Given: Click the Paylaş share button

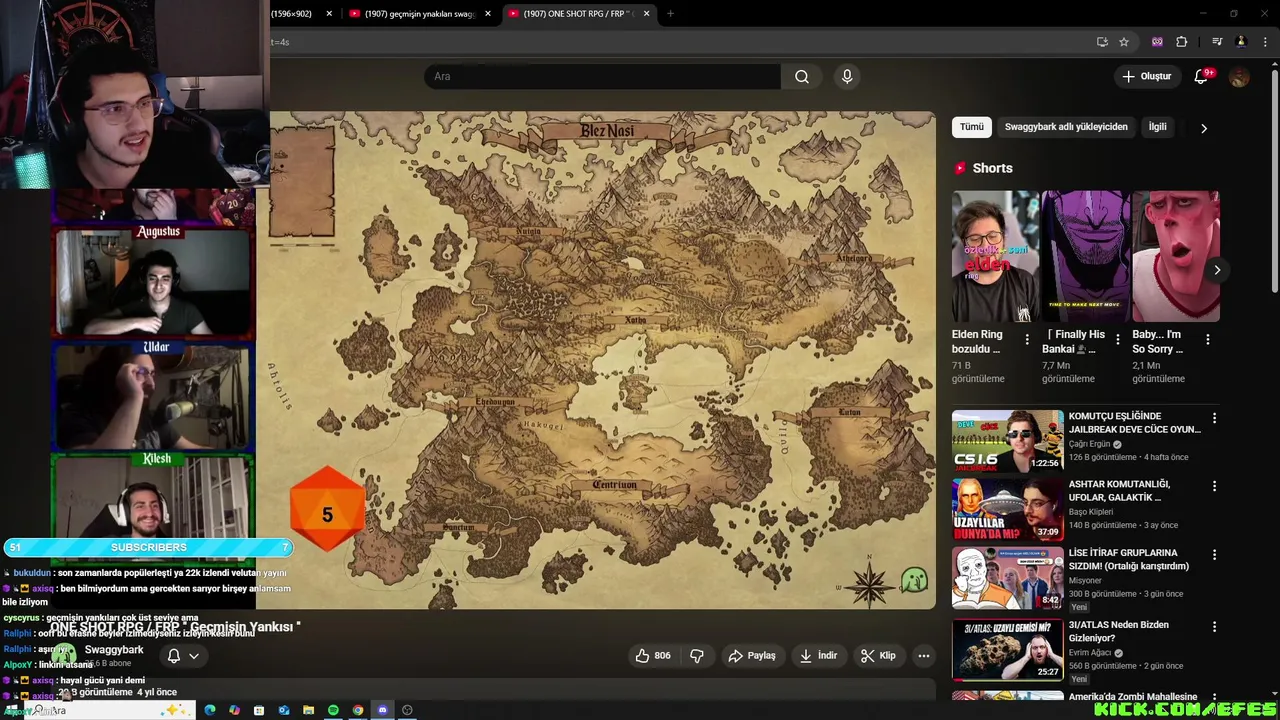Looking at the screenshot, I should point(752,656).
